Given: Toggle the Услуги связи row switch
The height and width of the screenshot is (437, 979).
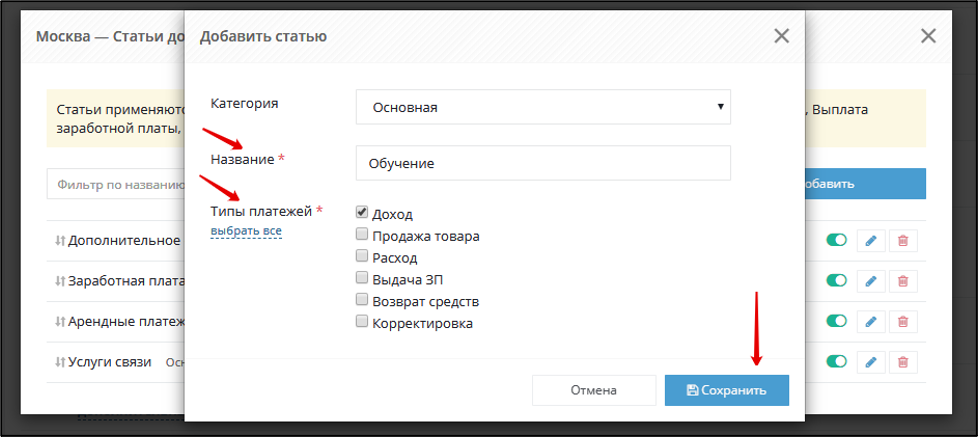Looking at the screenshot, I should [x=837, y=361].
